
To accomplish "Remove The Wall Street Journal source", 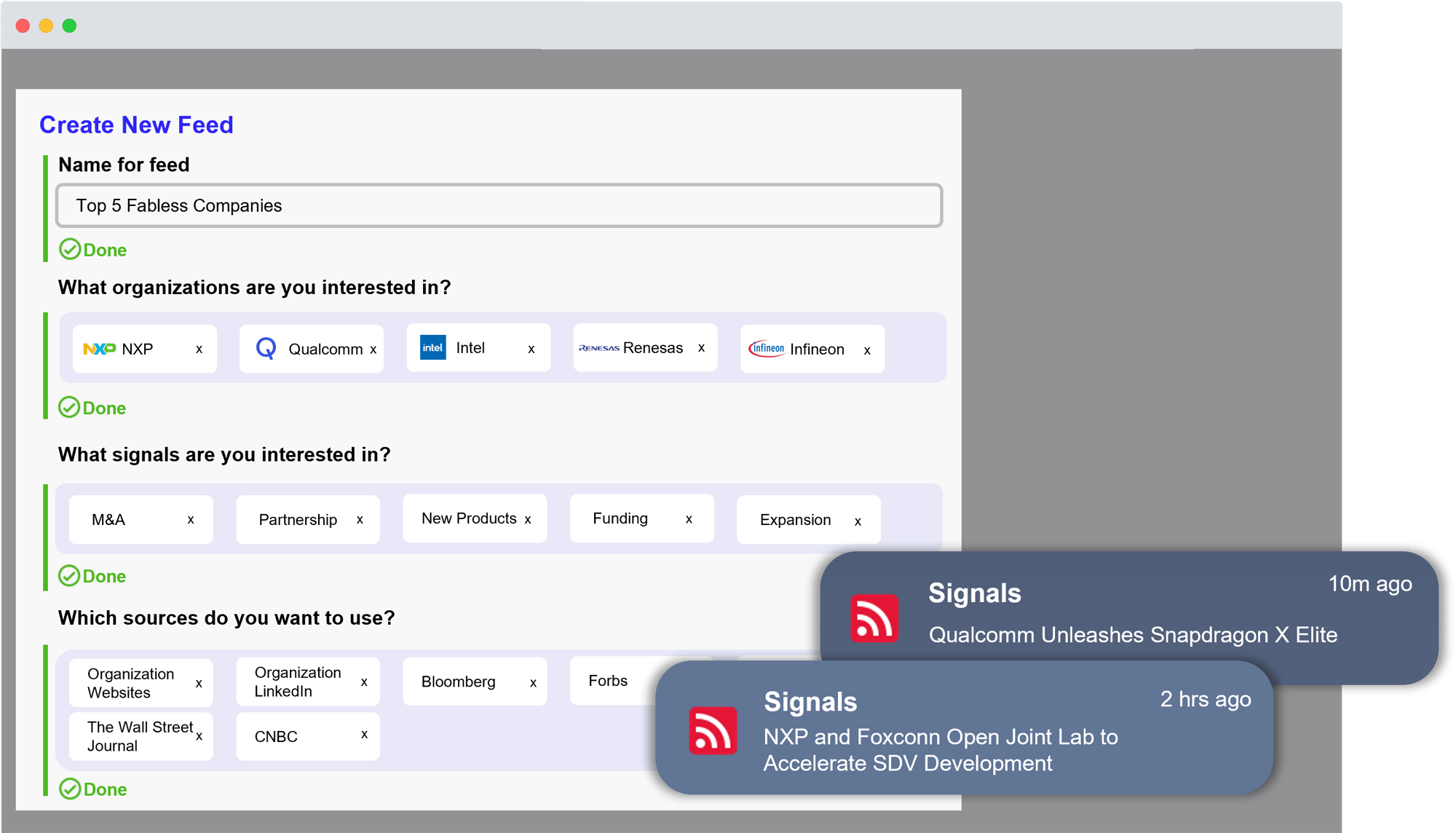I will pyautogui.click(x=199, y=736).
